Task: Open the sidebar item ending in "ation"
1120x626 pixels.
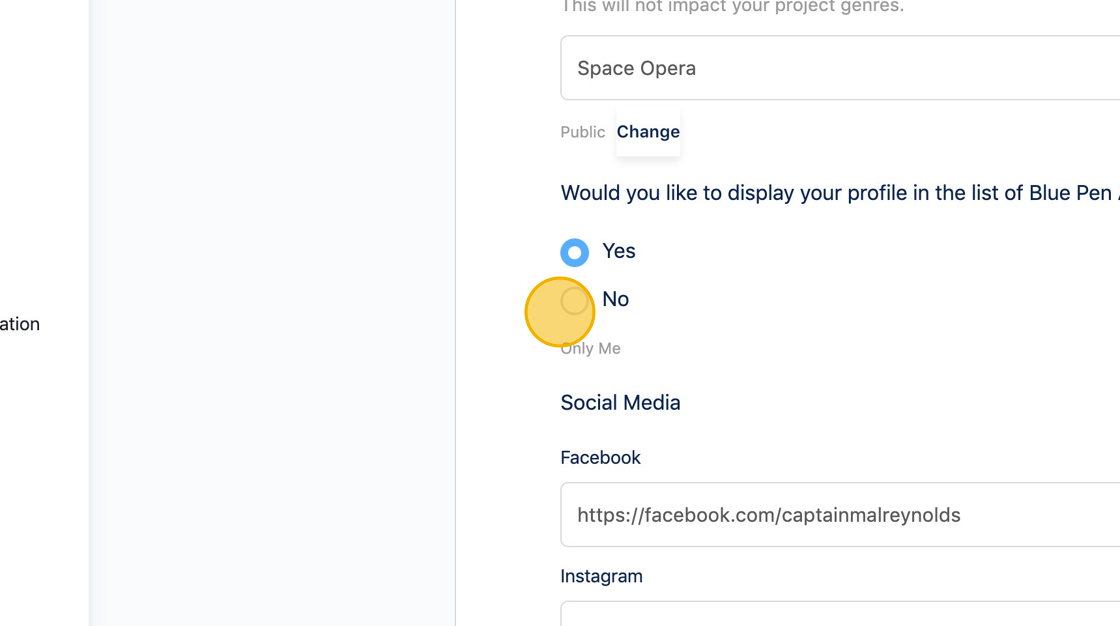Action: tap(20, 324)
